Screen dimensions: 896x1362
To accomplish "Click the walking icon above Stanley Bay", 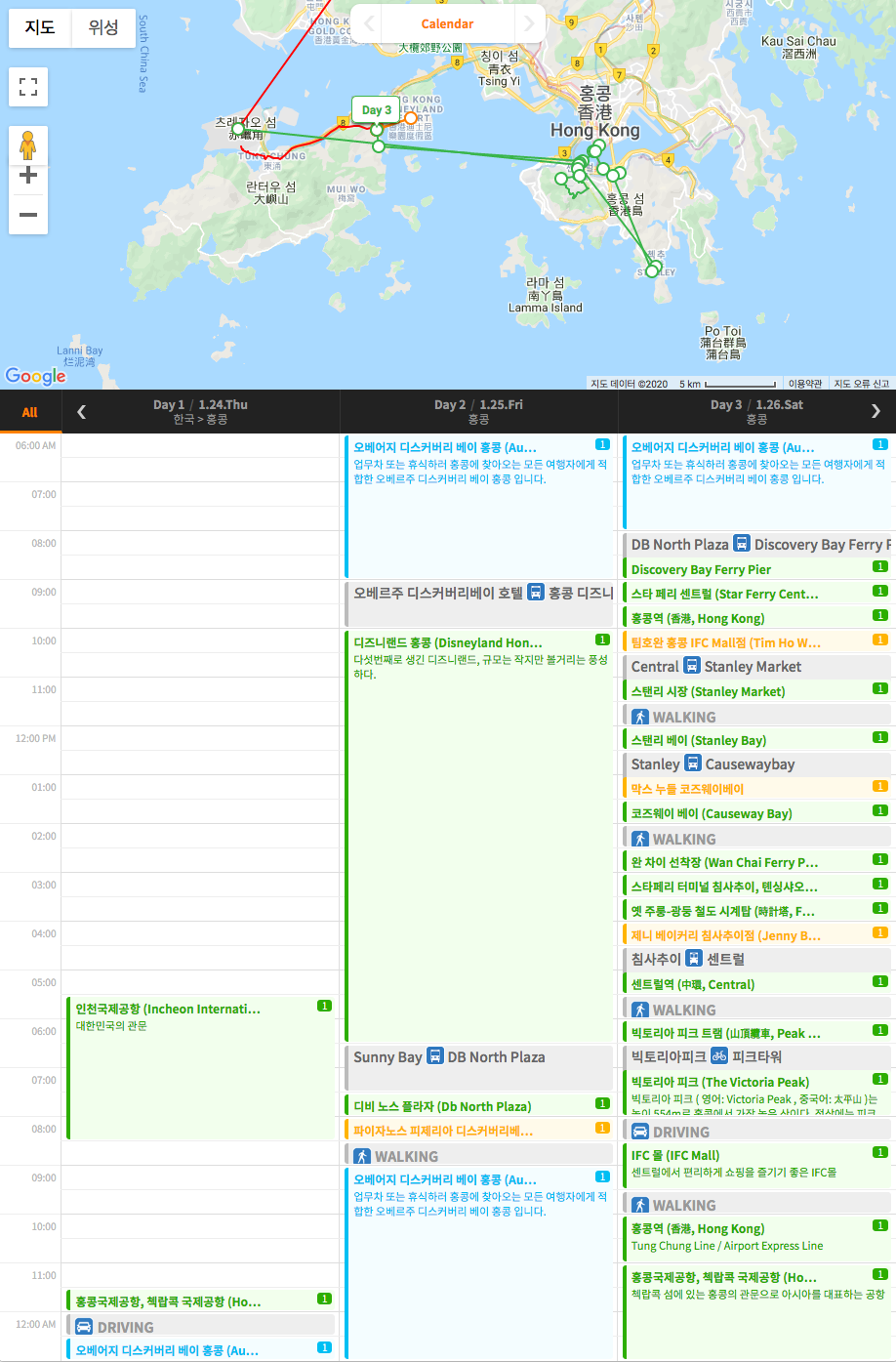I will (x=638, y=716).
